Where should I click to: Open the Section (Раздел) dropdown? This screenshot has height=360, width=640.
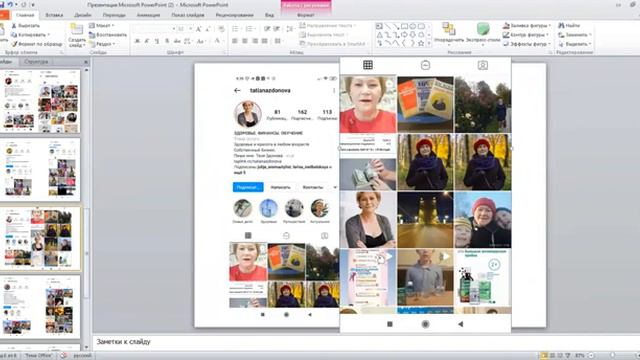pos(102,44)
